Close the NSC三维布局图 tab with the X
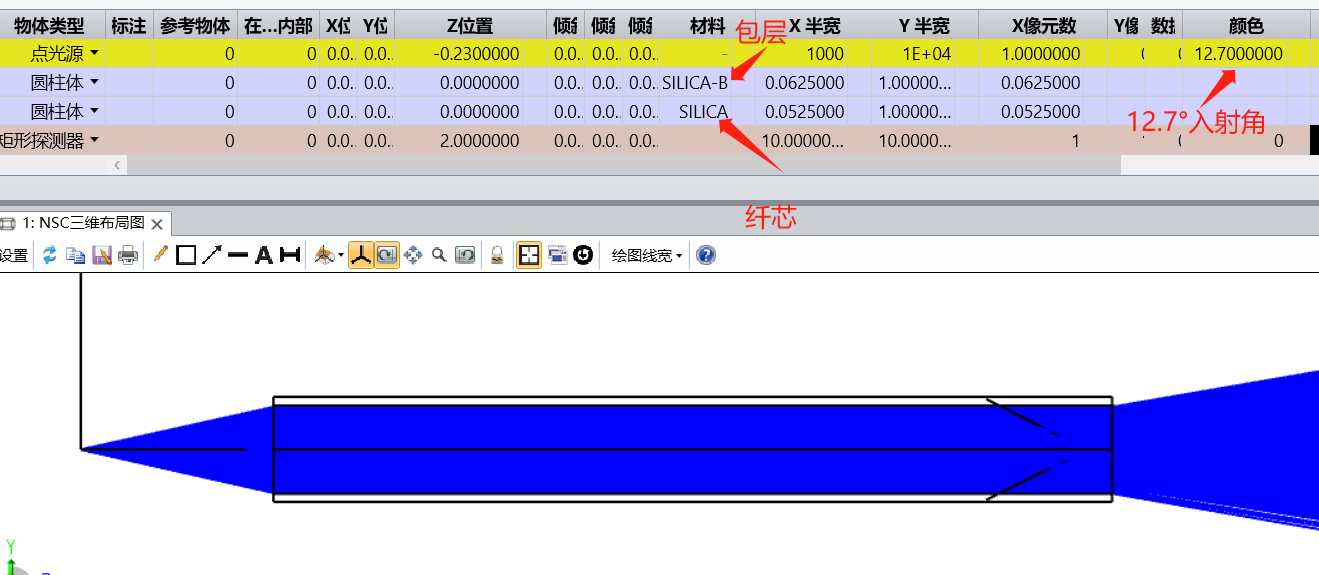1319x575 pixels. point(157,223)
